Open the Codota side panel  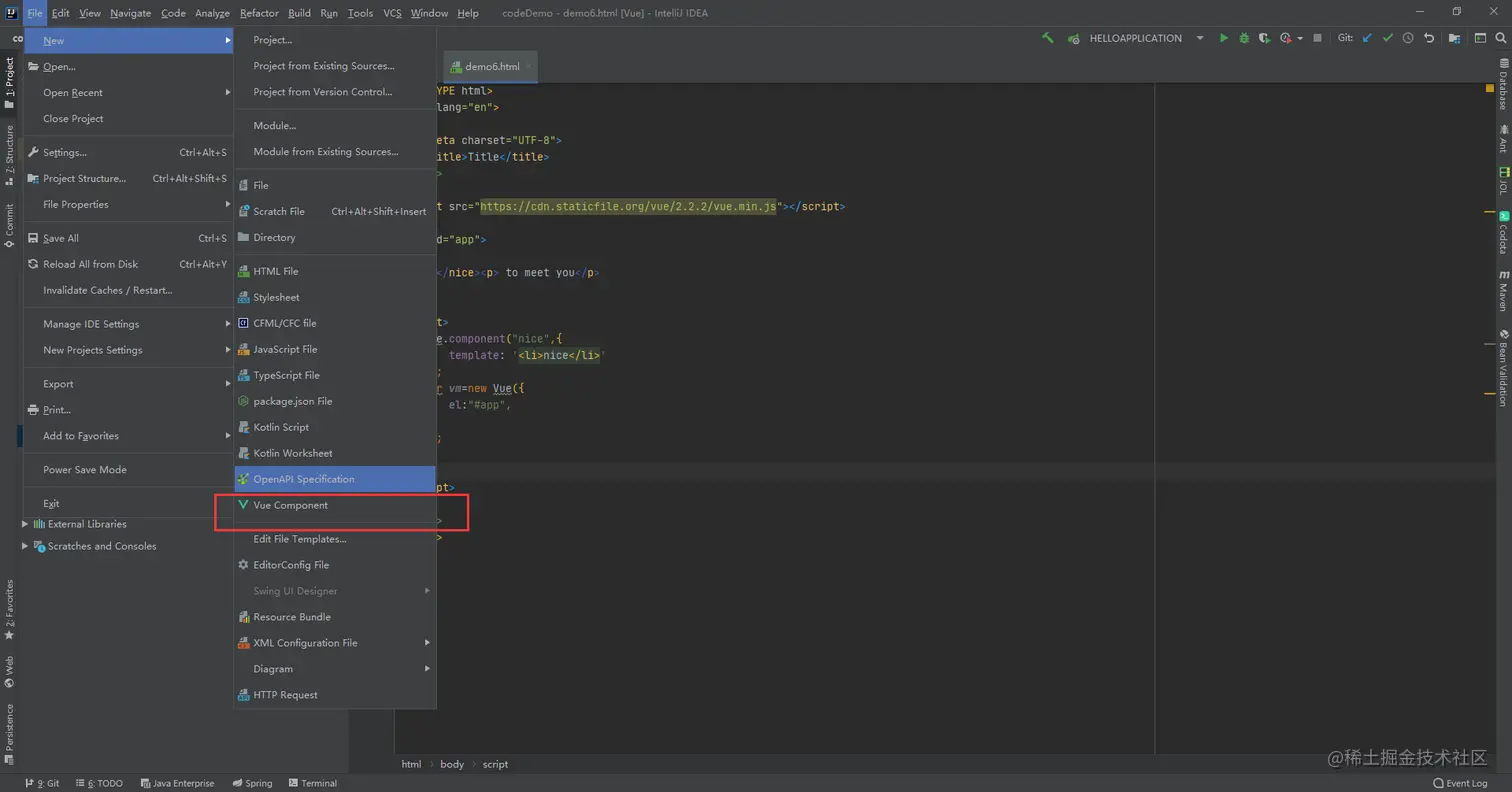(x=1502, y=232)
